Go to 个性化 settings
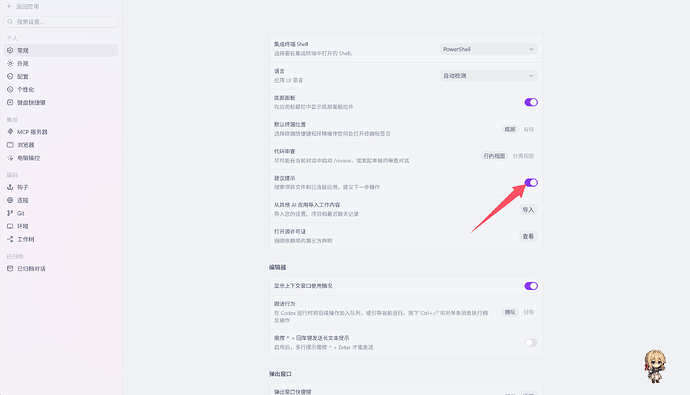Viewport: 690px width, 395px height. coord(61,89)
